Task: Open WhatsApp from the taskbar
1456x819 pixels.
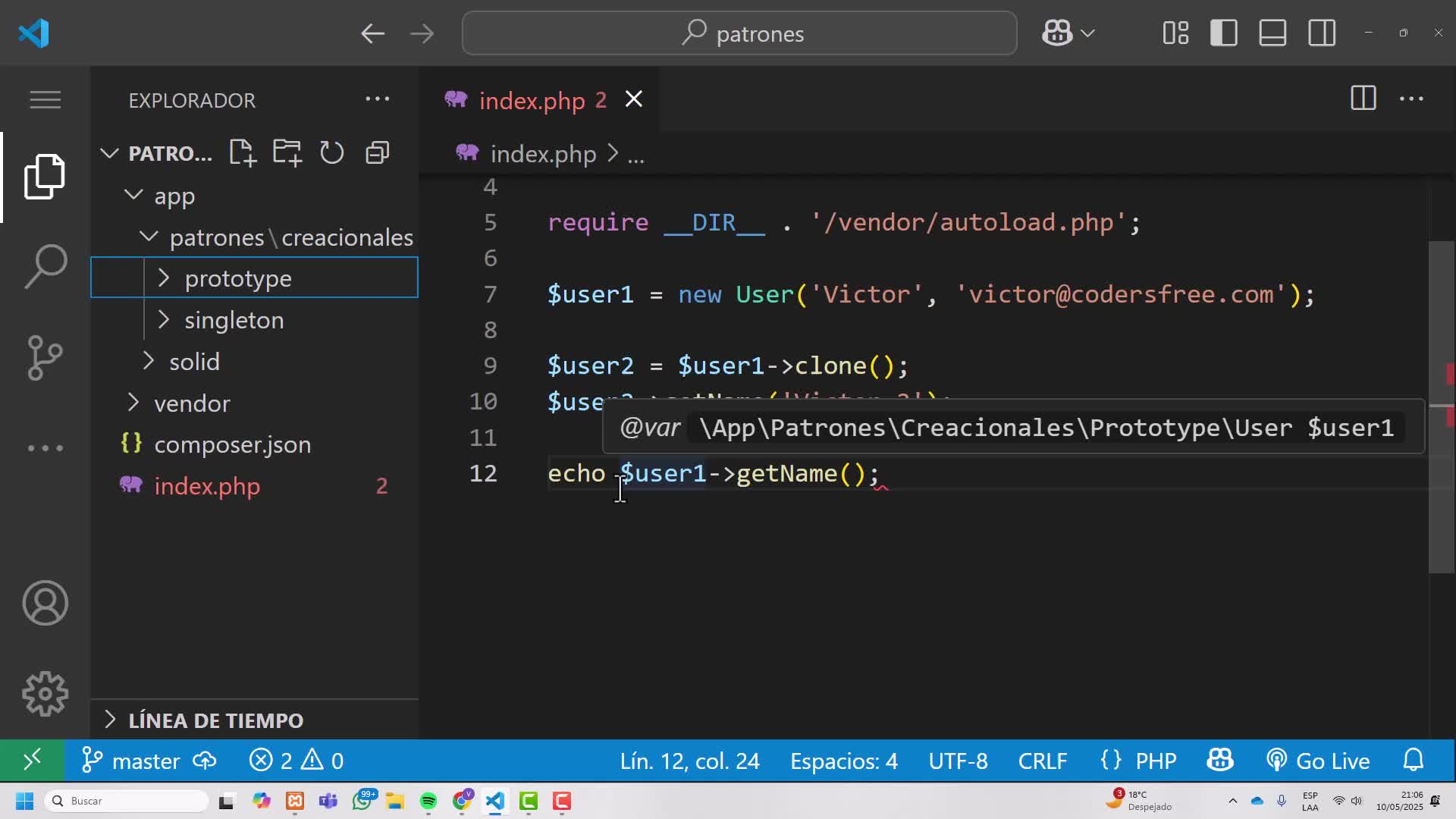Action: 363,800
